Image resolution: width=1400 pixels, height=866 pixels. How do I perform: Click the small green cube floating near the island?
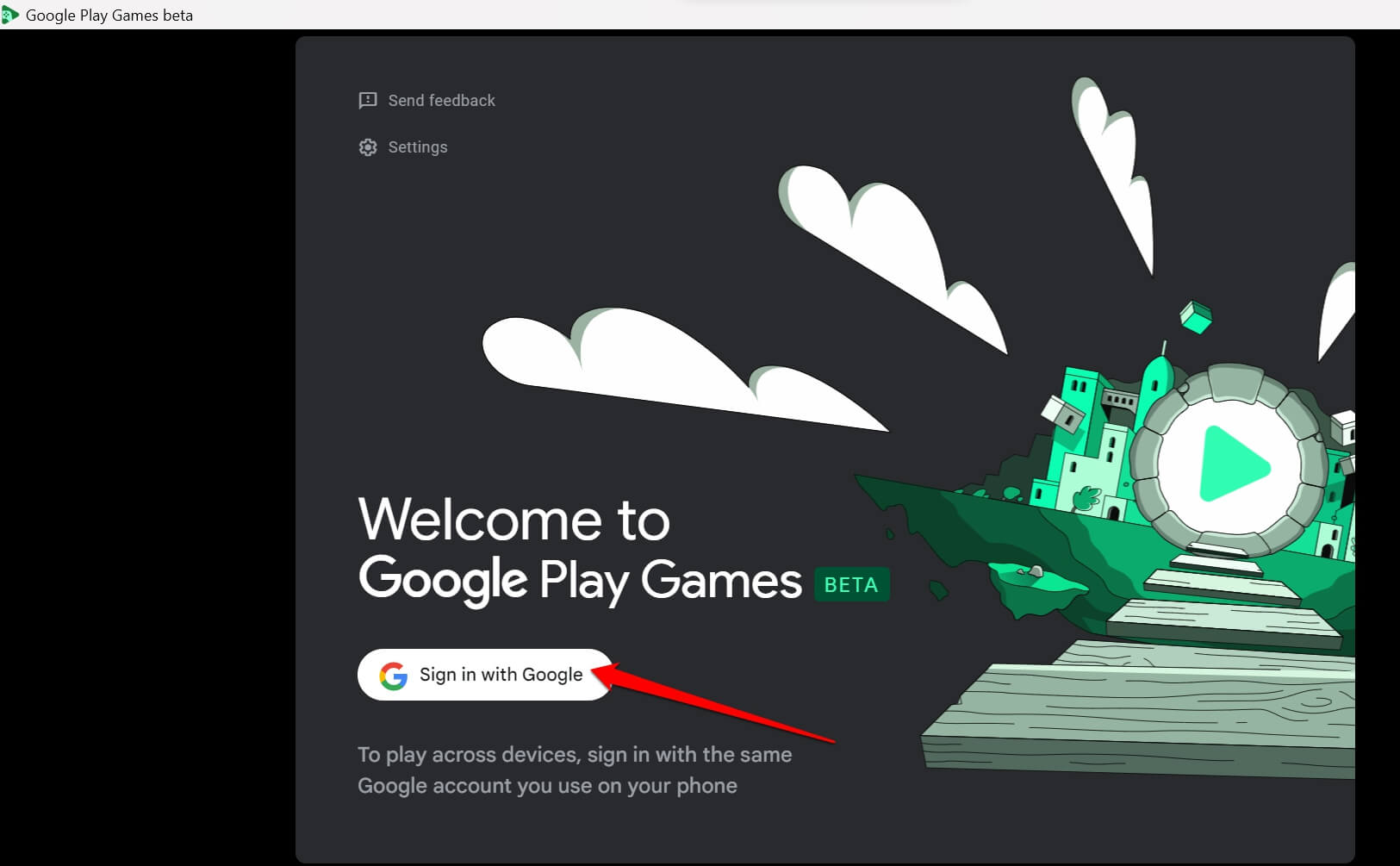(1196, 317)
